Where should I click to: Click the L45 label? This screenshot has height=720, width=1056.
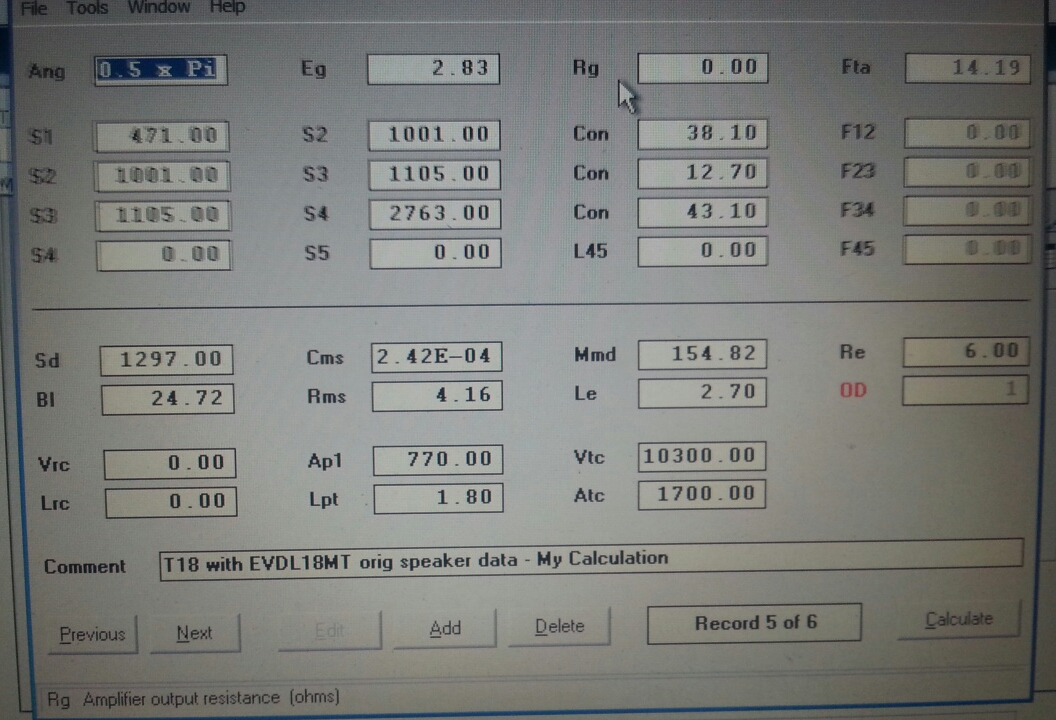[x=590, y=252]
